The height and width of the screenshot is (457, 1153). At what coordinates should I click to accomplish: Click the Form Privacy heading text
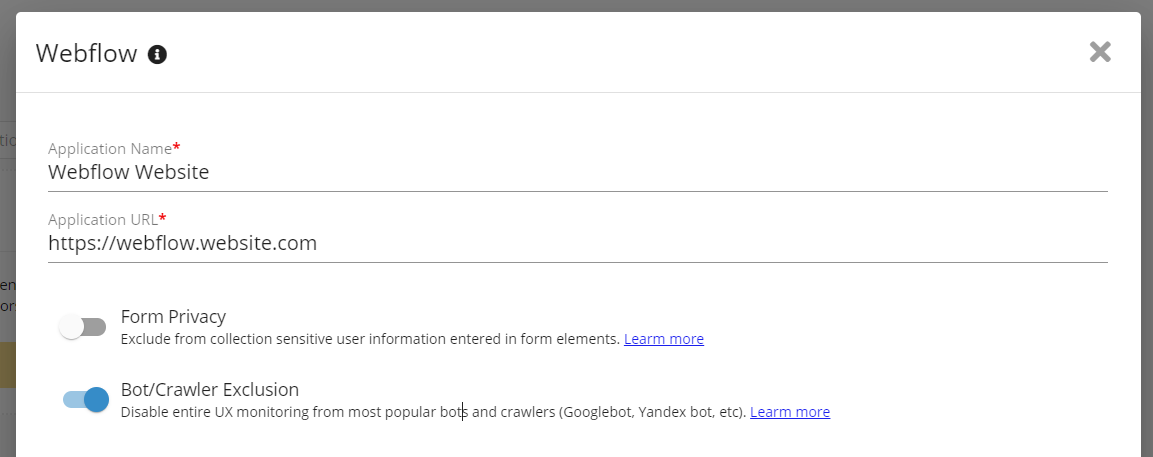click(x=173, y=317)
